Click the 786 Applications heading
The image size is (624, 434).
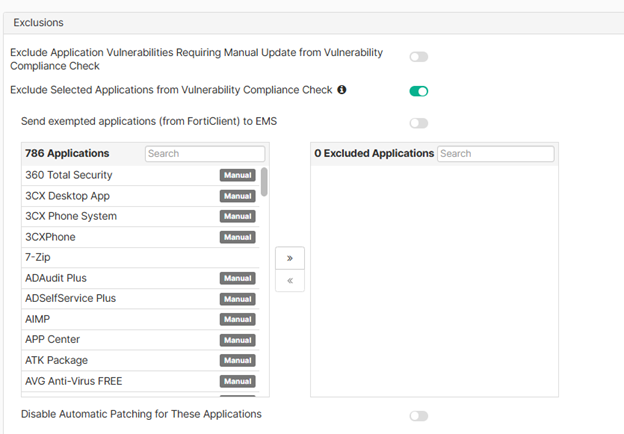tap(67, 153)
